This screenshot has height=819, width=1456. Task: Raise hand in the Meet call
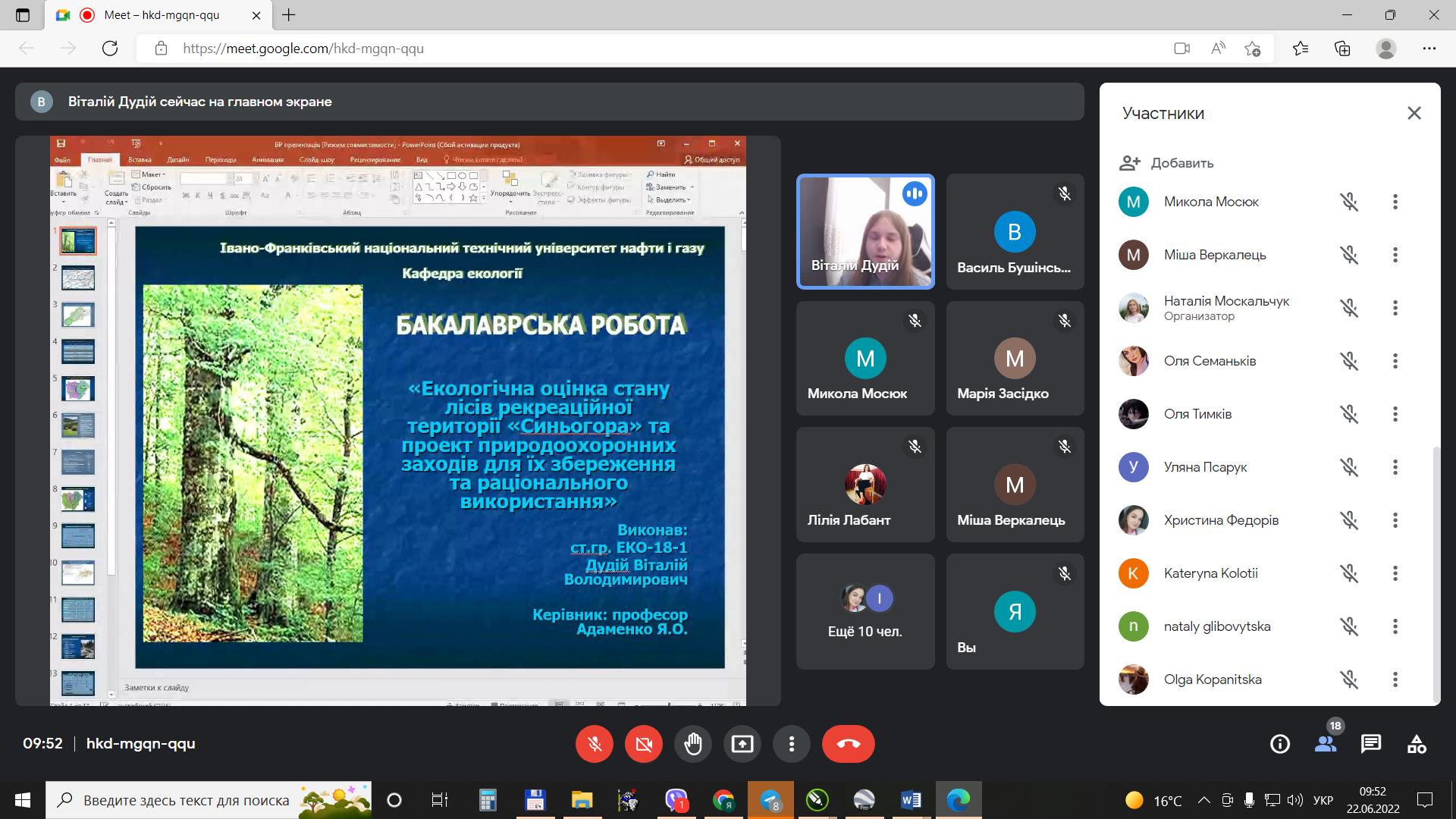[x=692, y=744]
